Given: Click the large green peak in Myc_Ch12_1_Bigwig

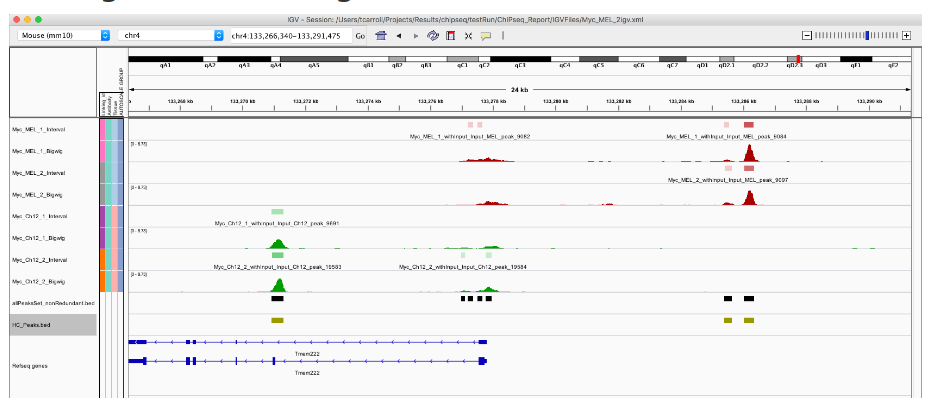Looking at the screenshot, I should pyautogui.click(x=277, y=244).
